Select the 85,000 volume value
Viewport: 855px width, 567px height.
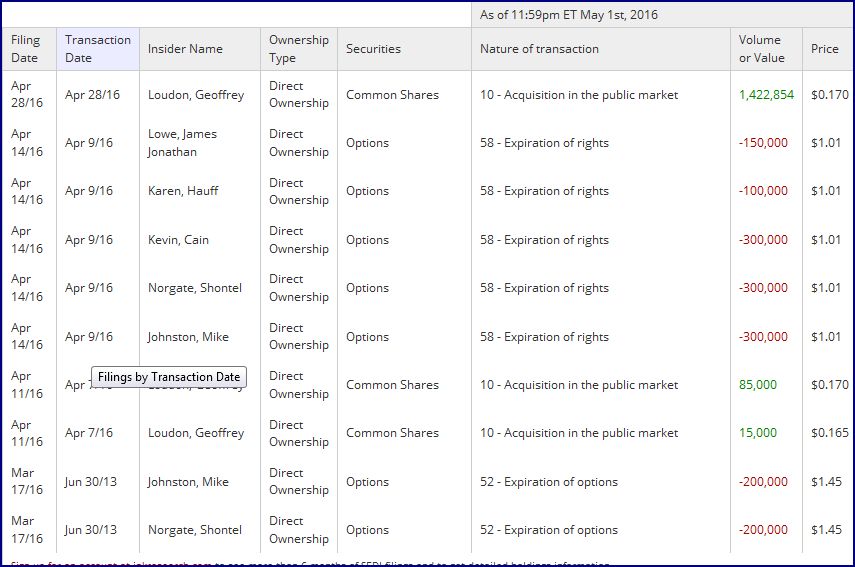(x=758, y=385)
